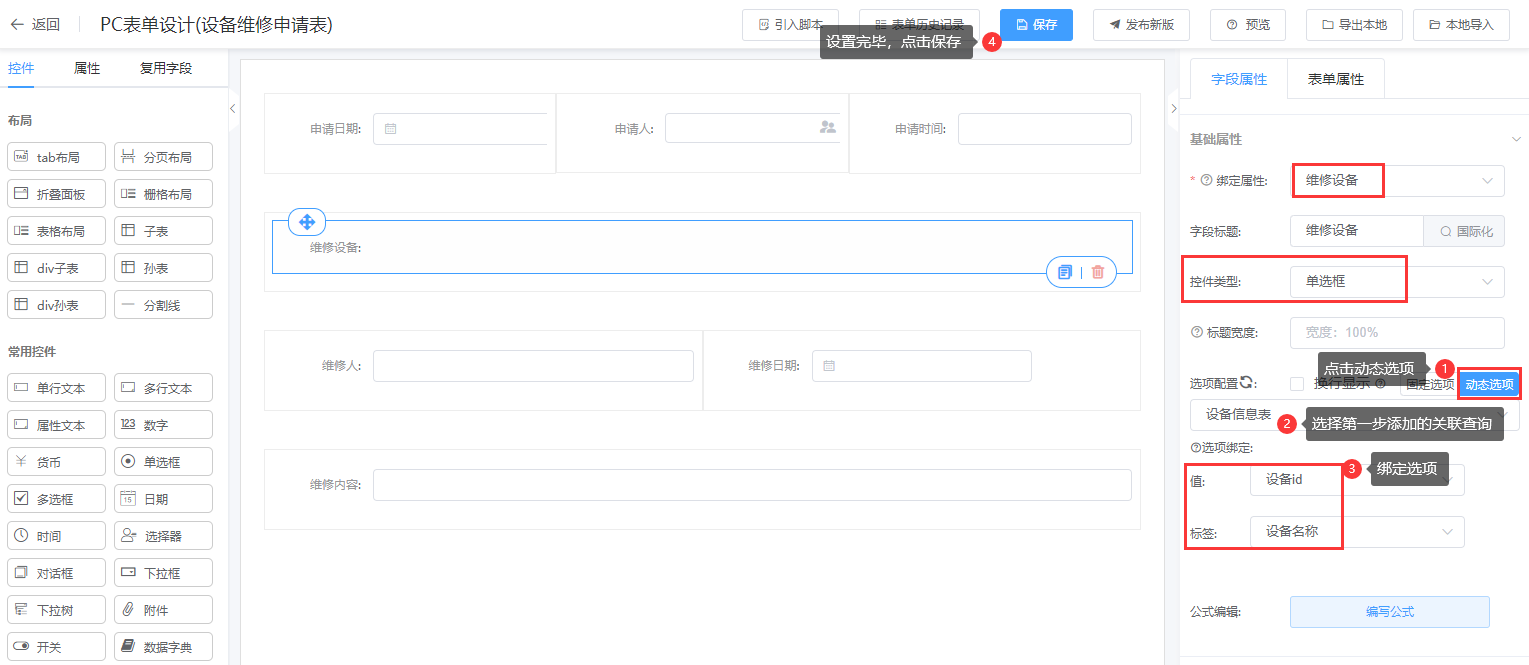
Task: Open the 字段属性 tab
Action: click(1239, 79)
